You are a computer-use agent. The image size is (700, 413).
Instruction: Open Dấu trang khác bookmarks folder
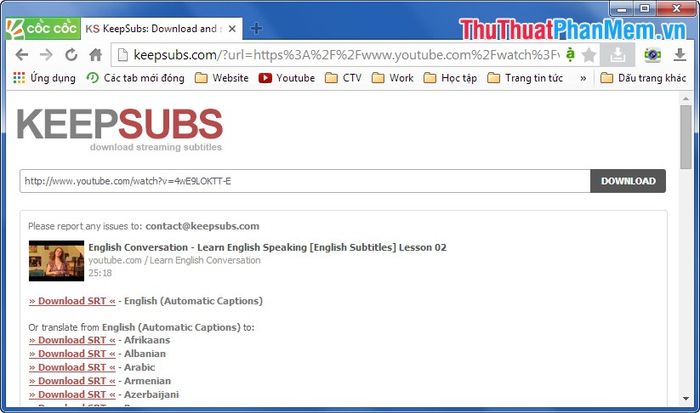coord(643,78)
